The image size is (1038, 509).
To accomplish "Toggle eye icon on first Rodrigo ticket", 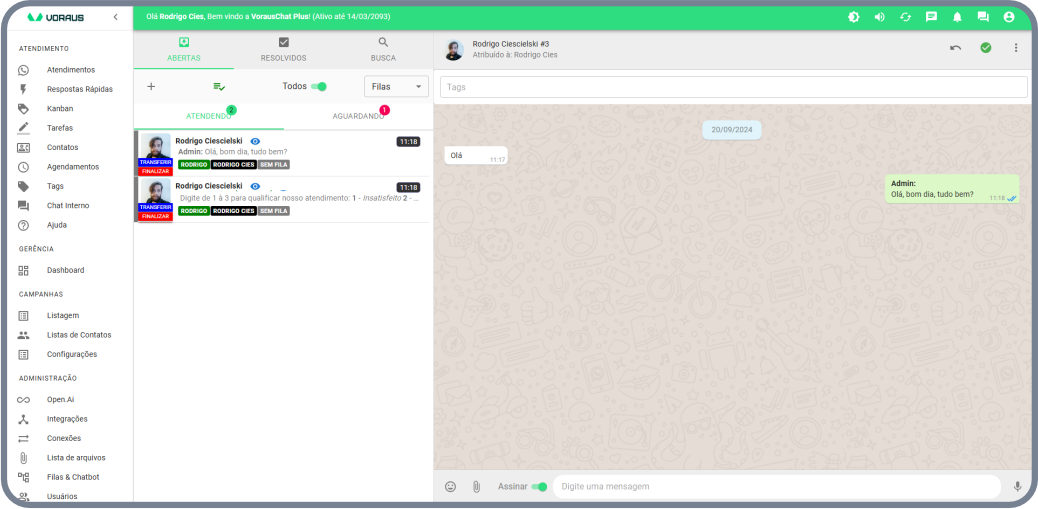I will pos(255,142).
